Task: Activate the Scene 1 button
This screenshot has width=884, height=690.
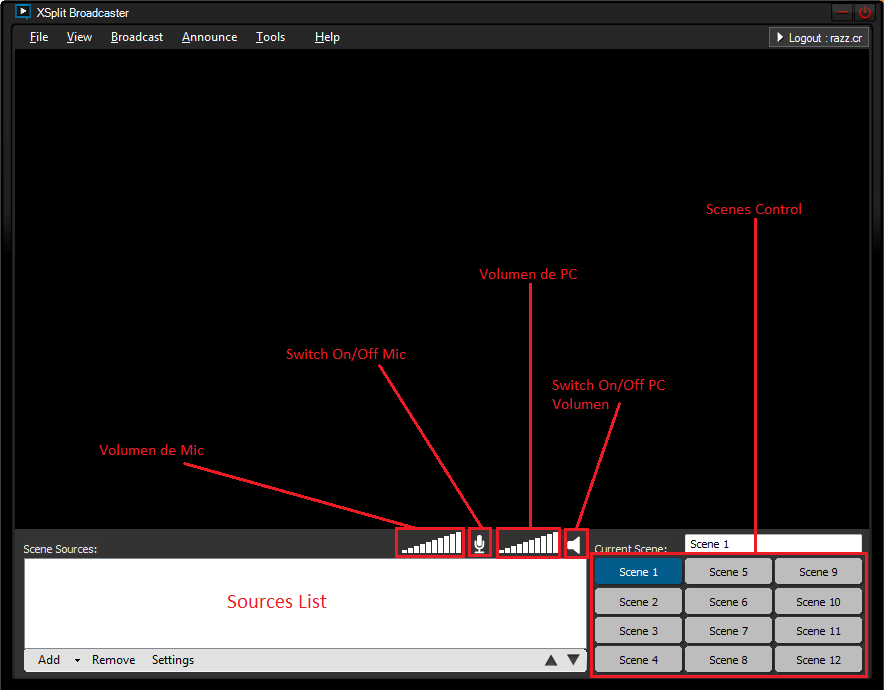Action: pos(638,572)
